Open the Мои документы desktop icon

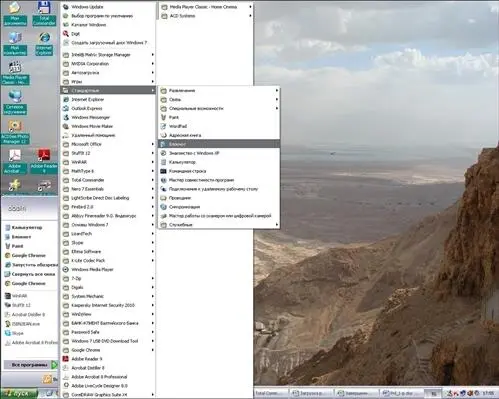pyautogui.click(x=15, y=14)
